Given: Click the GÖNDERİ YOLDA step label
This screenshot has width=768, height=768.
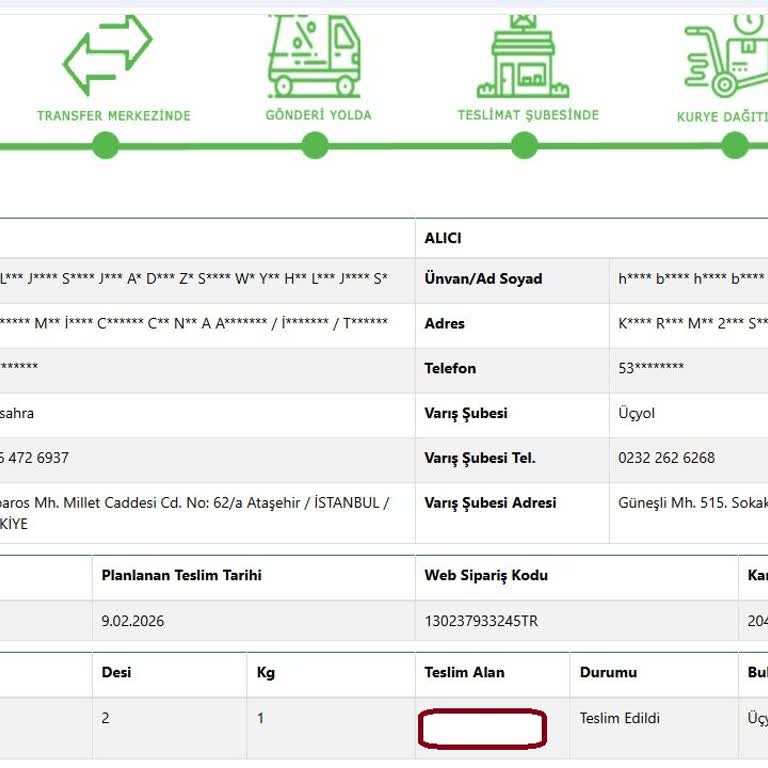Looking at the screenshot, I should [x=318, y=115].
